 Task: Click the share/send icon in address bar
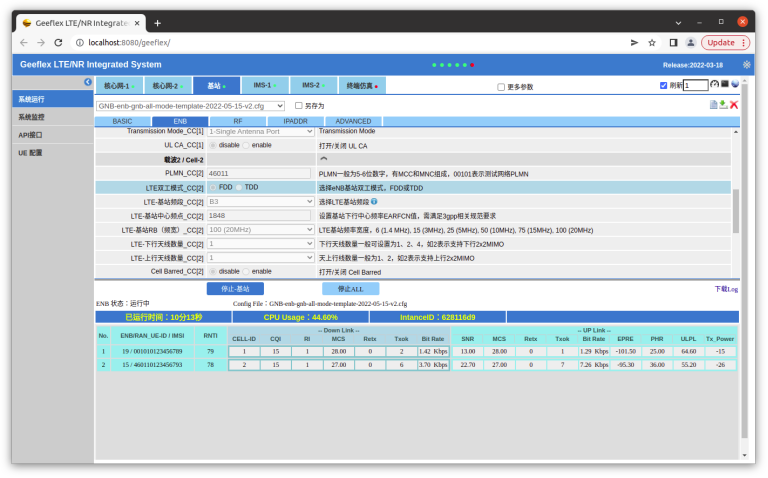[634, 43]
